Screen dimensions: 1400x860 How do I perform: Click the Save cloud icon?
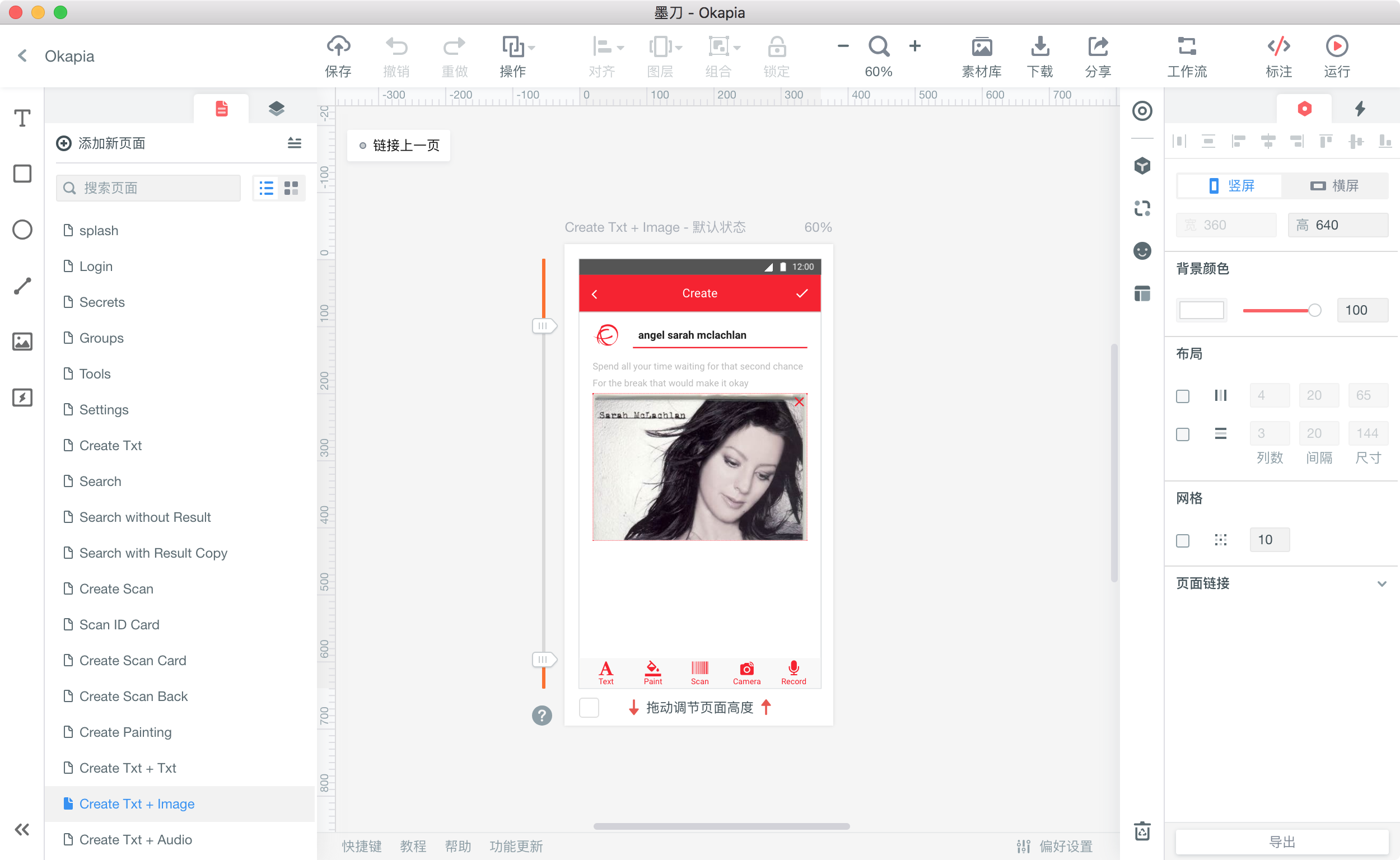pos(338,46)
